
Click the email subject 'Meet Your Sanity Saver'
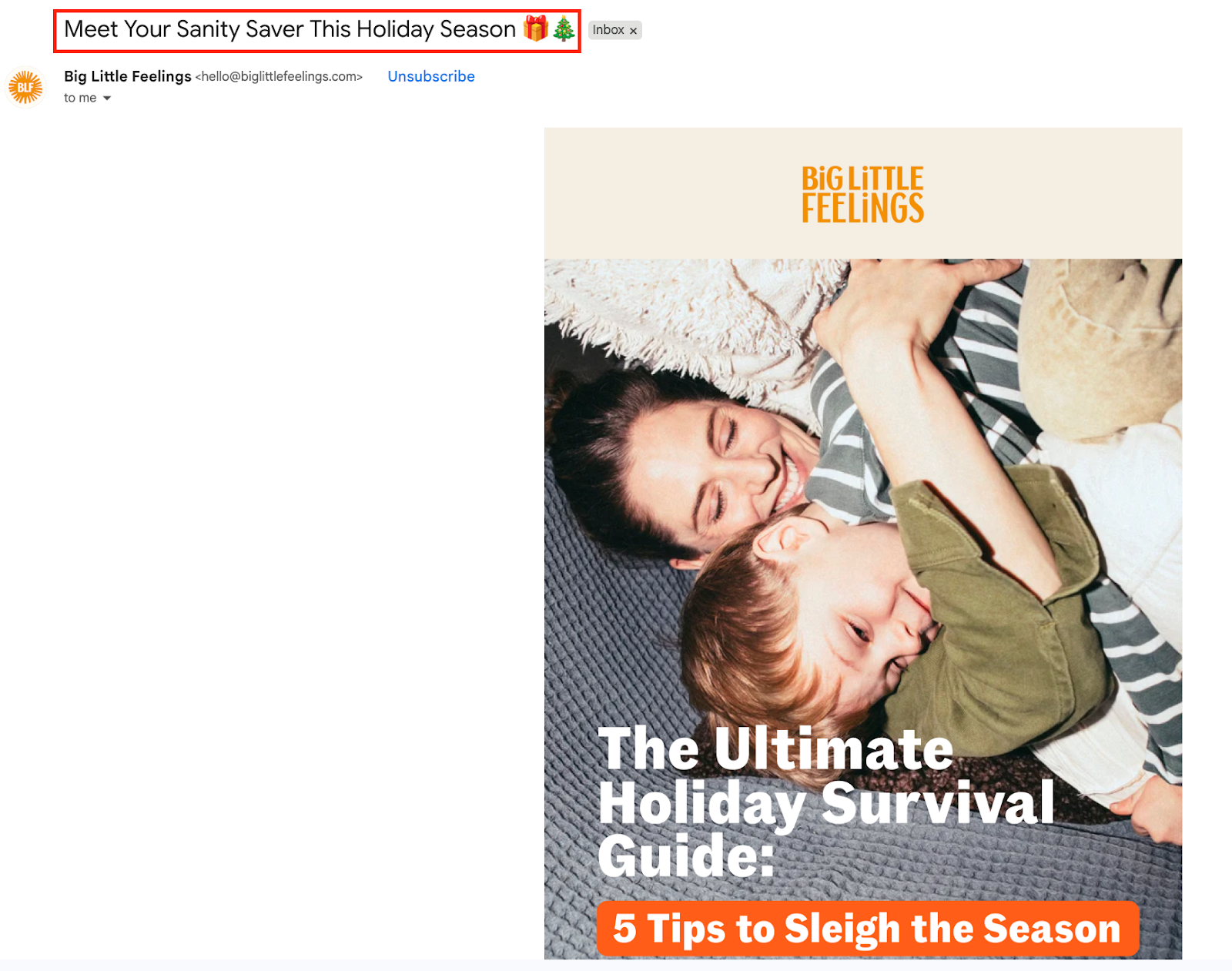(x=290, y=29)
